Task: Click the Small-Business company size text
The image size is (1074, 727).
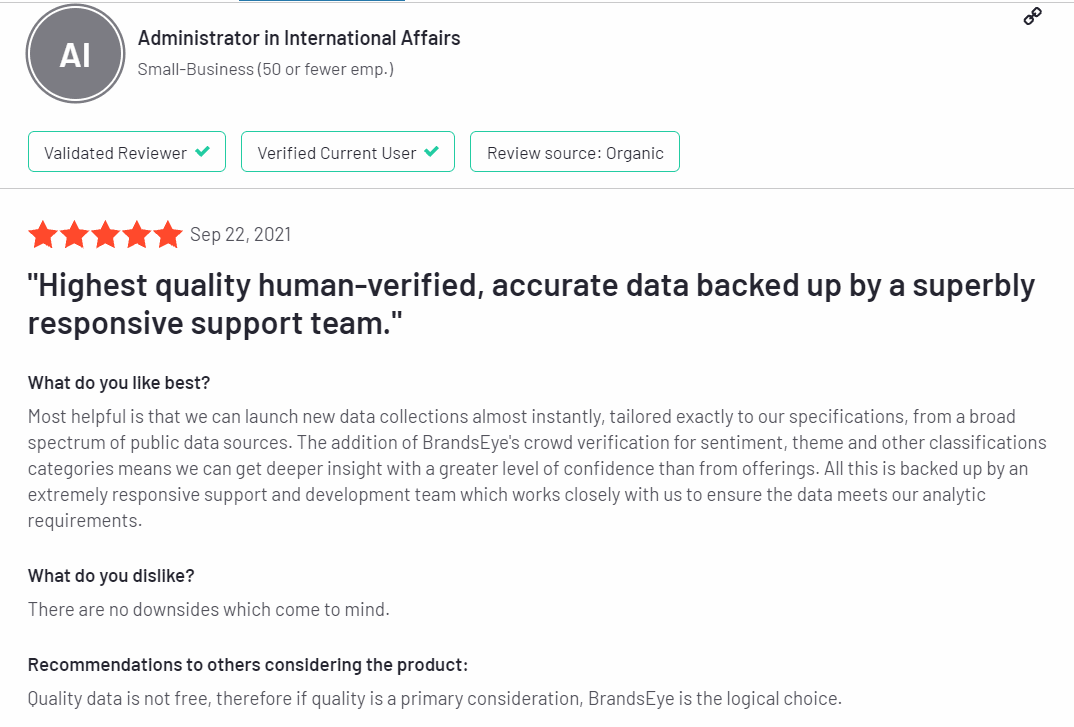Action: click(x=266, y=69)
